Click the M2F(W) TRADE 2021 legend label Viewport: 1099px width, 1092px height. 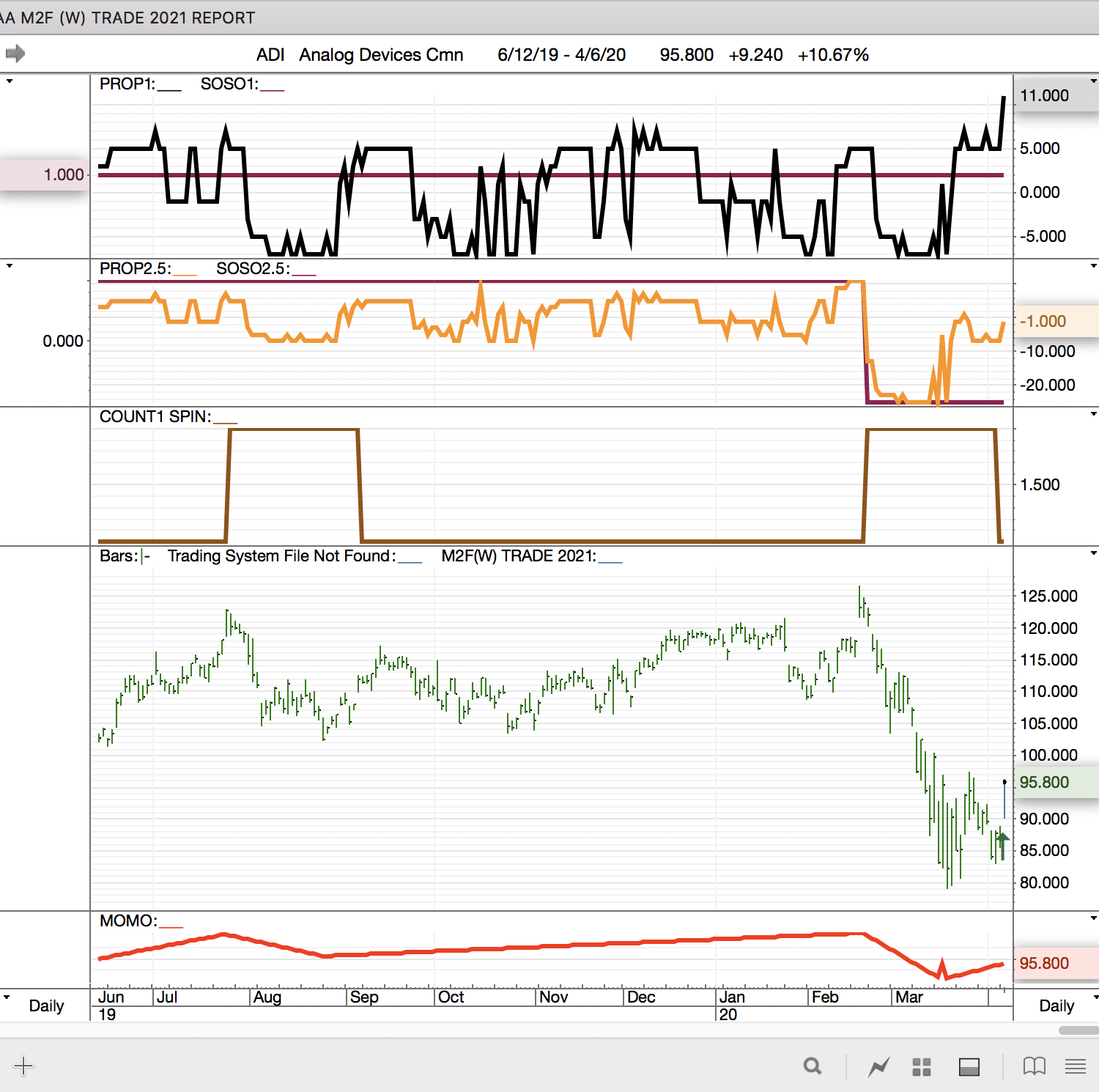519,556
